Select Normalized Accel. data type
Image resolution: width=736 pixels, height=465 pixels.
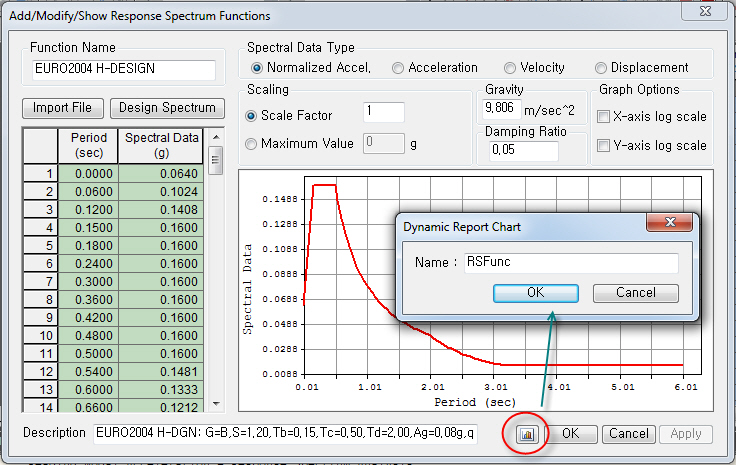[x=257, y=68]
